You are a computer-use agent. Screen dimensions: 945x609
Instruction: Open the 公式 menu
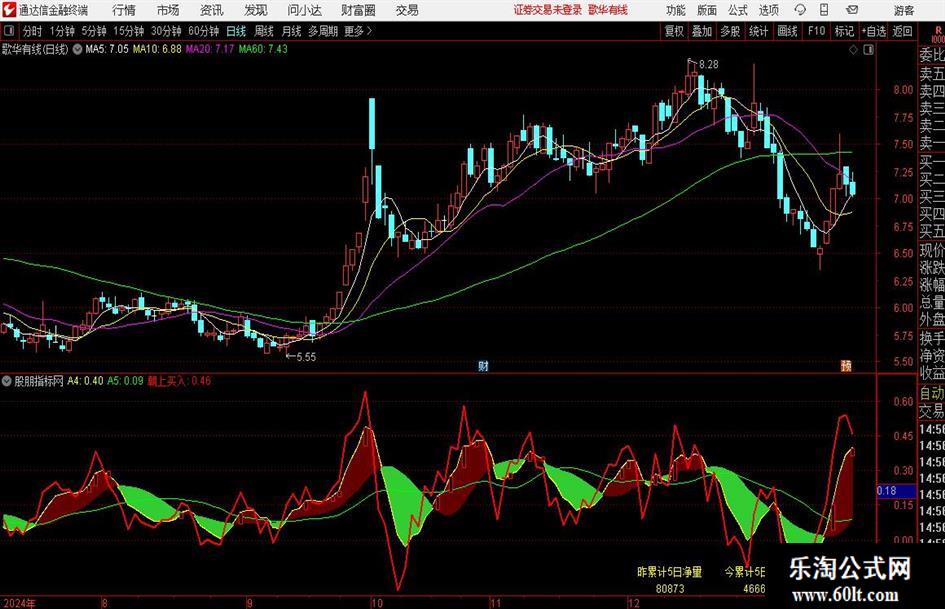(x=737, y=10)
